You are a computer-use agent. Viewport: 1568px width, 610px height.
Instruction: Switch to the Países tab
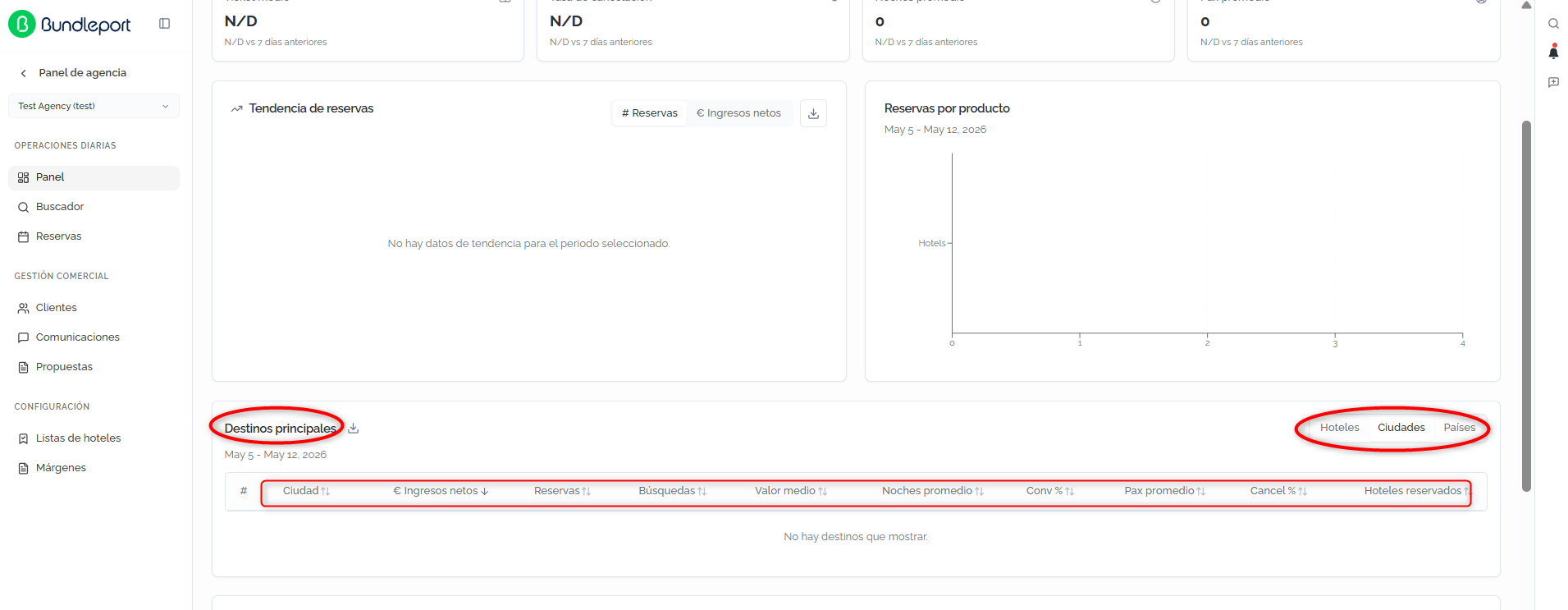[1460, 428]
